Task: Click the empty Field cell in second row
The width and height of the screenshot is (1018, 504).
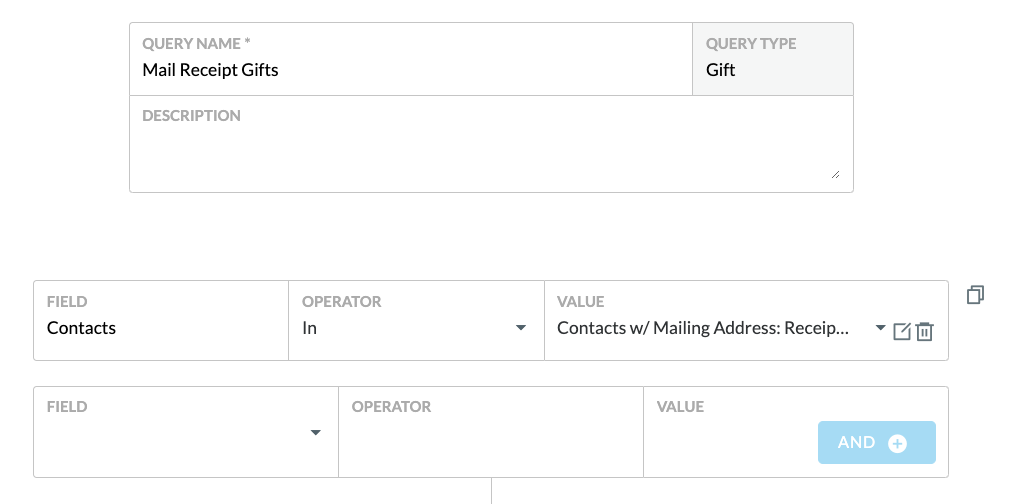Action: coord(186,432)
